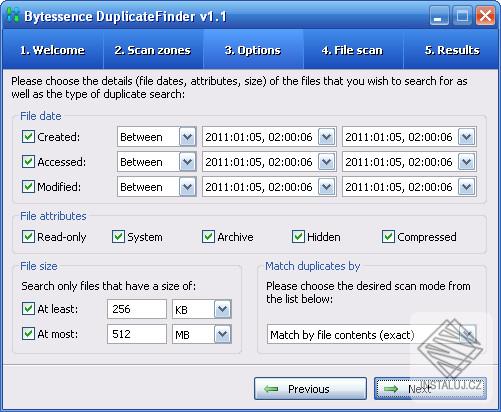Expand the Created start date picker

click(x=326, y=137)
